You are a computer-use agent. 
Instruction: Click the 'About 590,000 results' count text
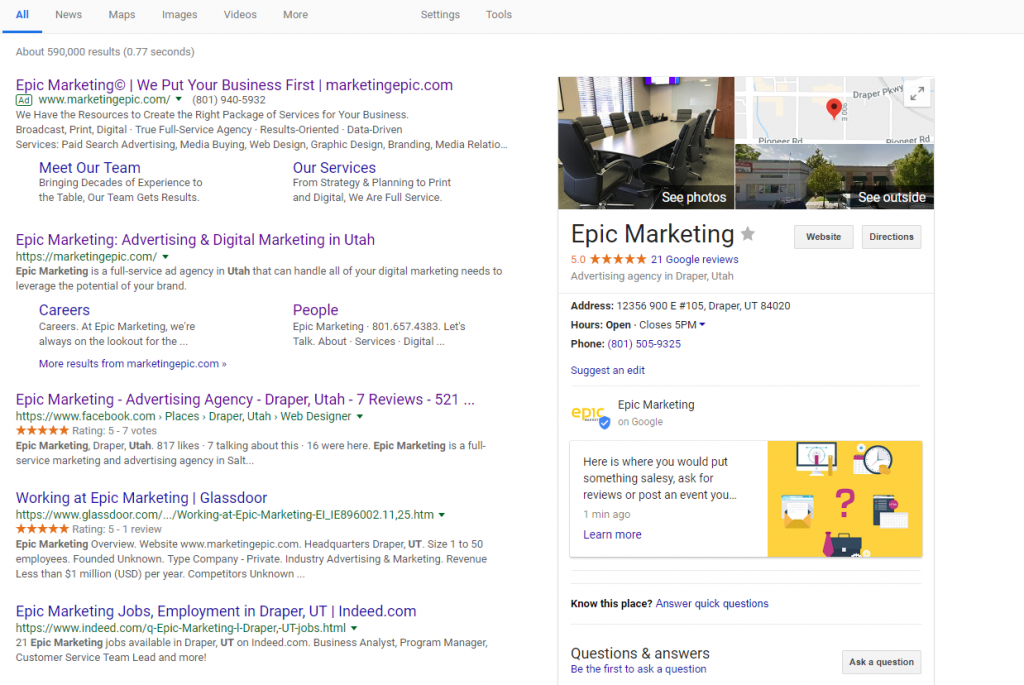[105, 52]
